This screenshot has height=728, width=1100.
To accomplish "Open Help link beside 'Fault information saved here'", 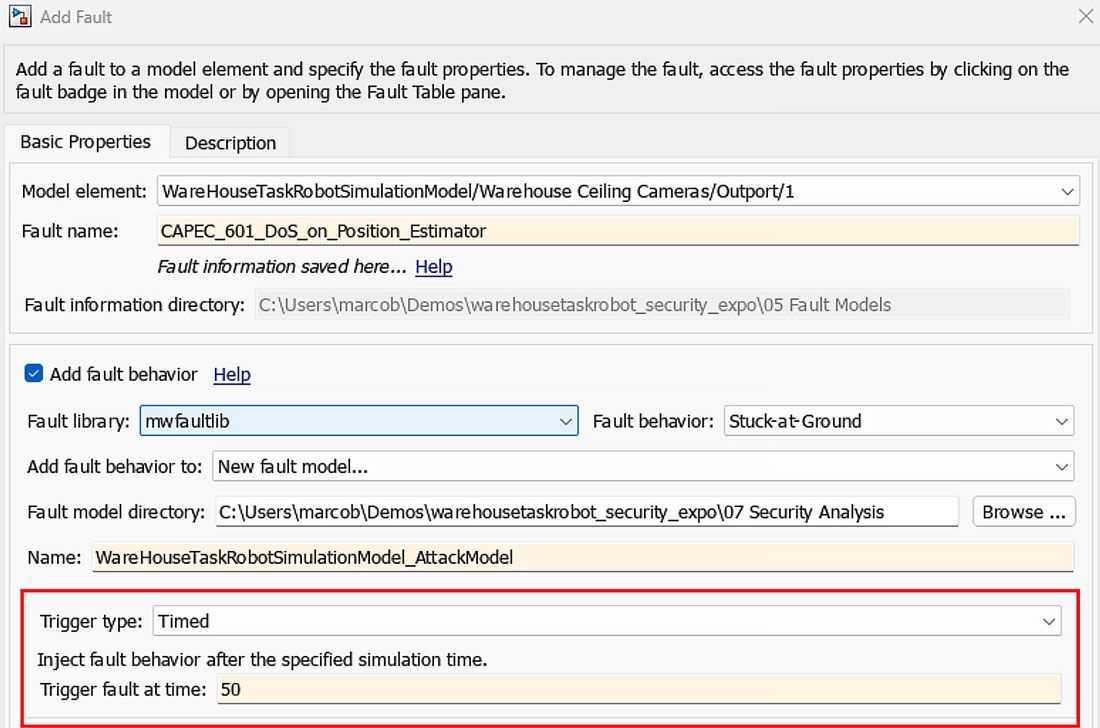I will (433, 267).
